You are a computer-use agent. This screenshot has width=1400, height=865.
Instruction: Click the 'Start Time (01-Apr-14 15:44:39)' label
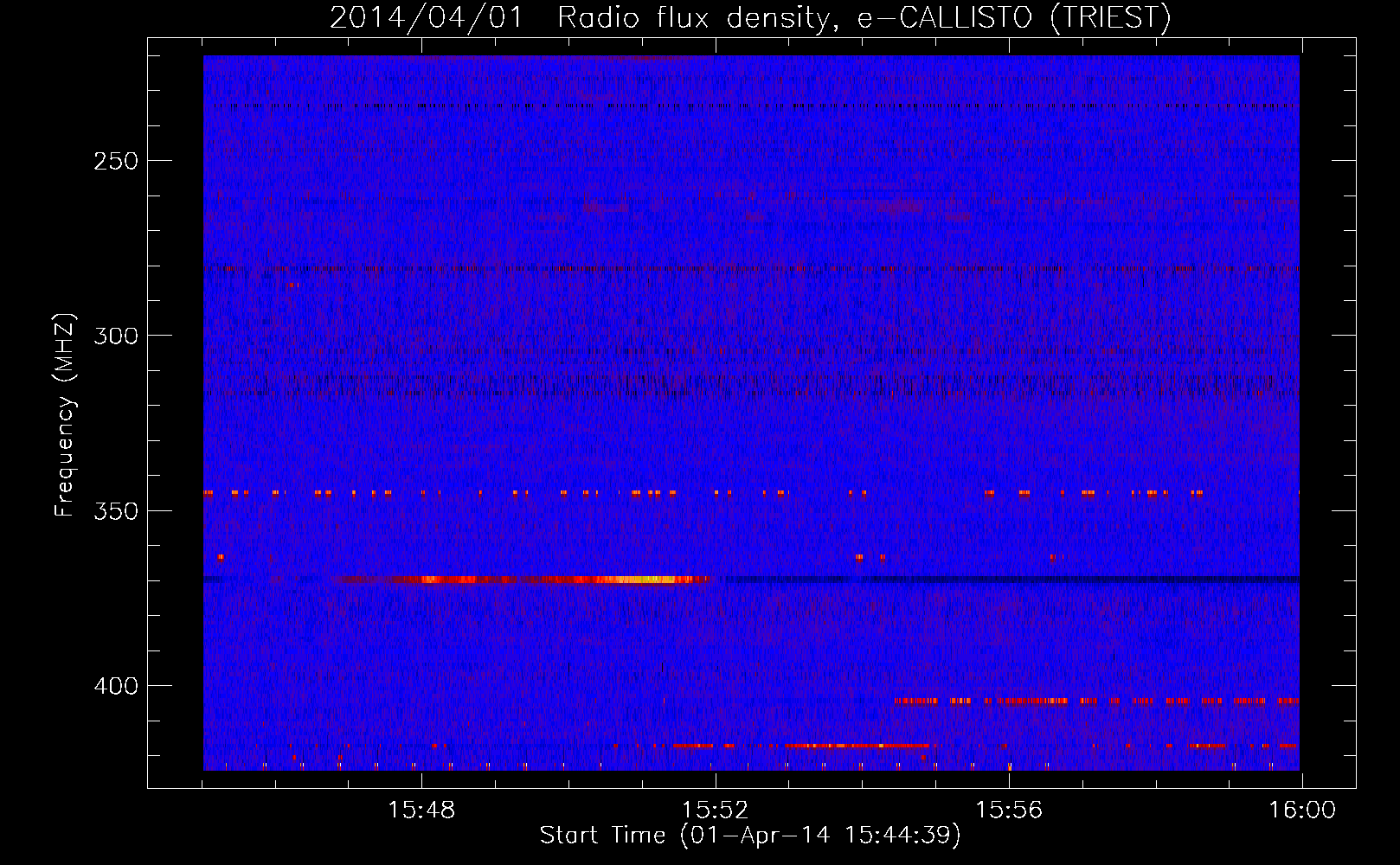pyautogui.click(x=750, y=836)
